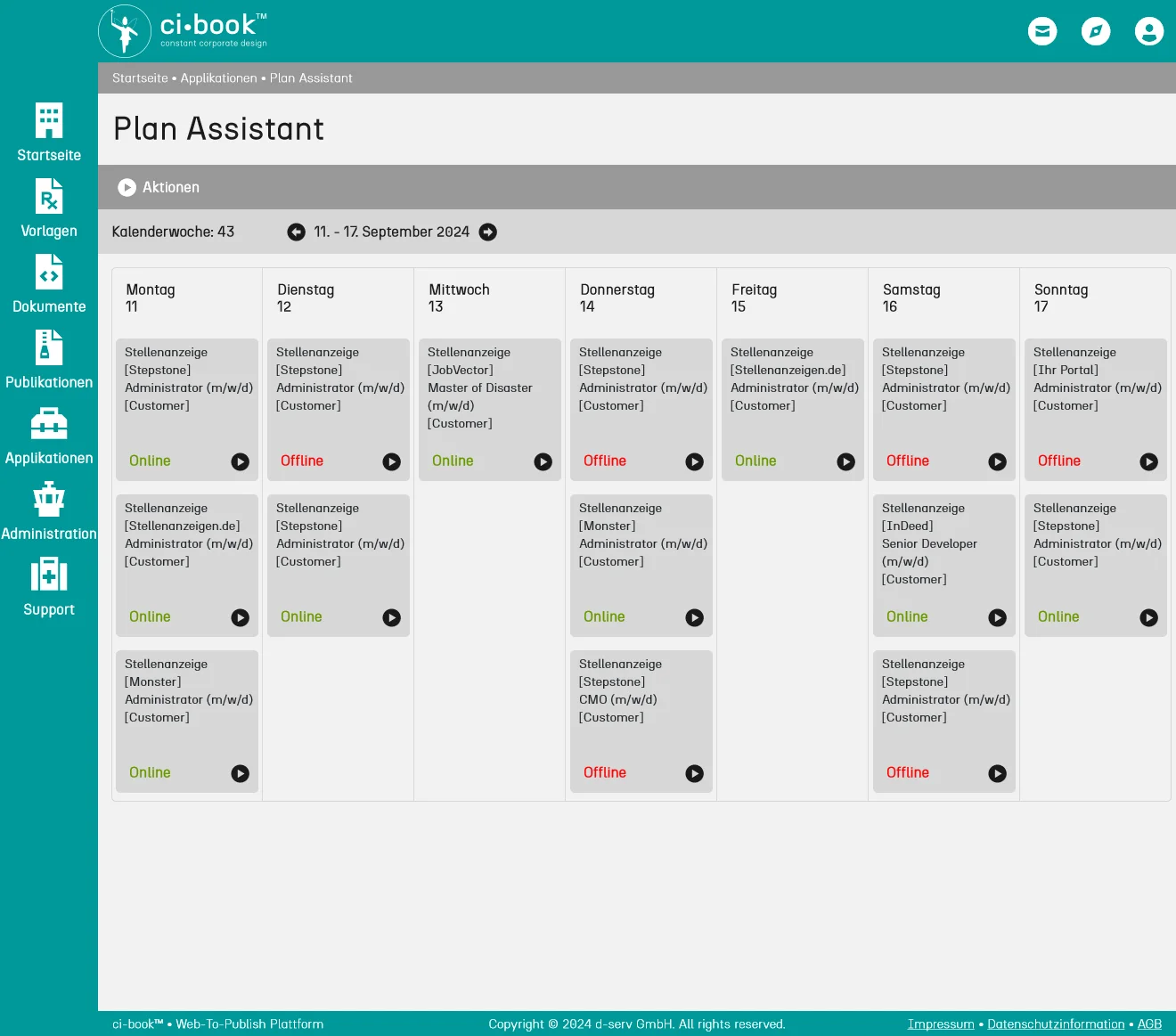This screenshot has width=1176, height=1036.
Task: Open actions for Montag Monster ad
Action: [241, 773]
